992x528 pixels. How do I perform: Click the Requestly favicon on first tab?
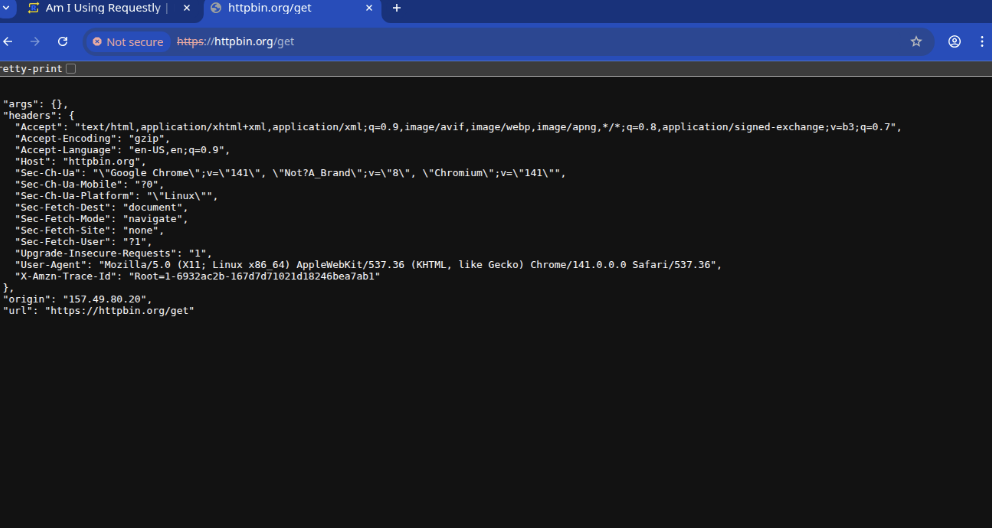(34, 8)
